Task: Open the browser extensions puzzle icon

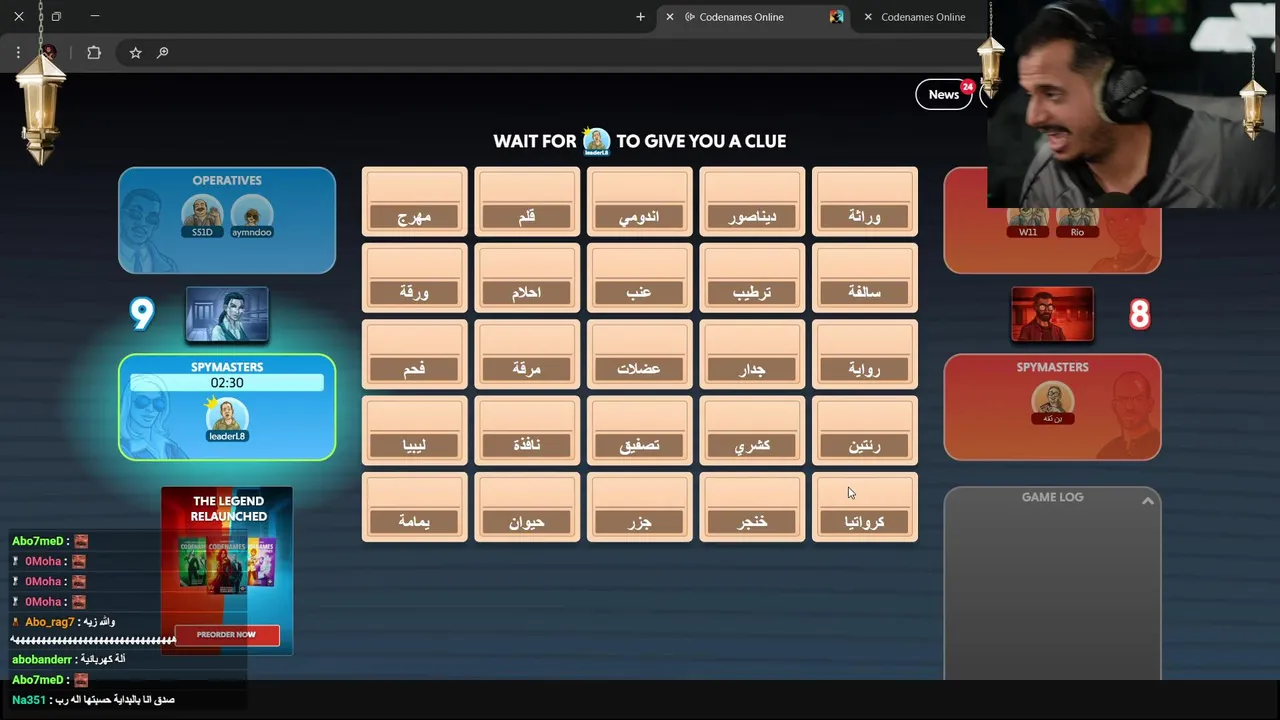Action: point(94,53)
